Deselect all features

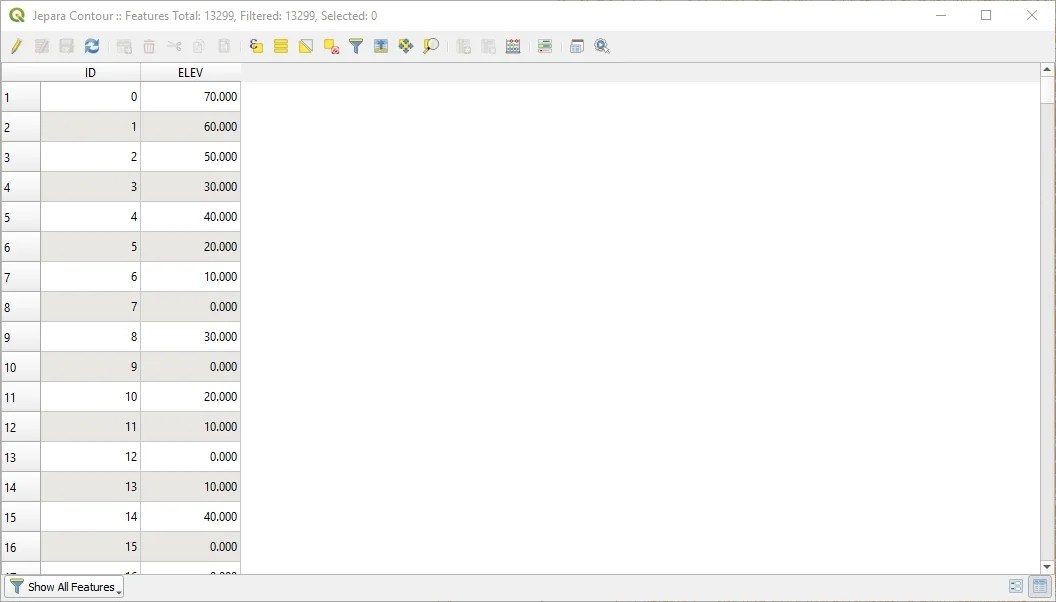pyautogui.click(x=329, y=45)
